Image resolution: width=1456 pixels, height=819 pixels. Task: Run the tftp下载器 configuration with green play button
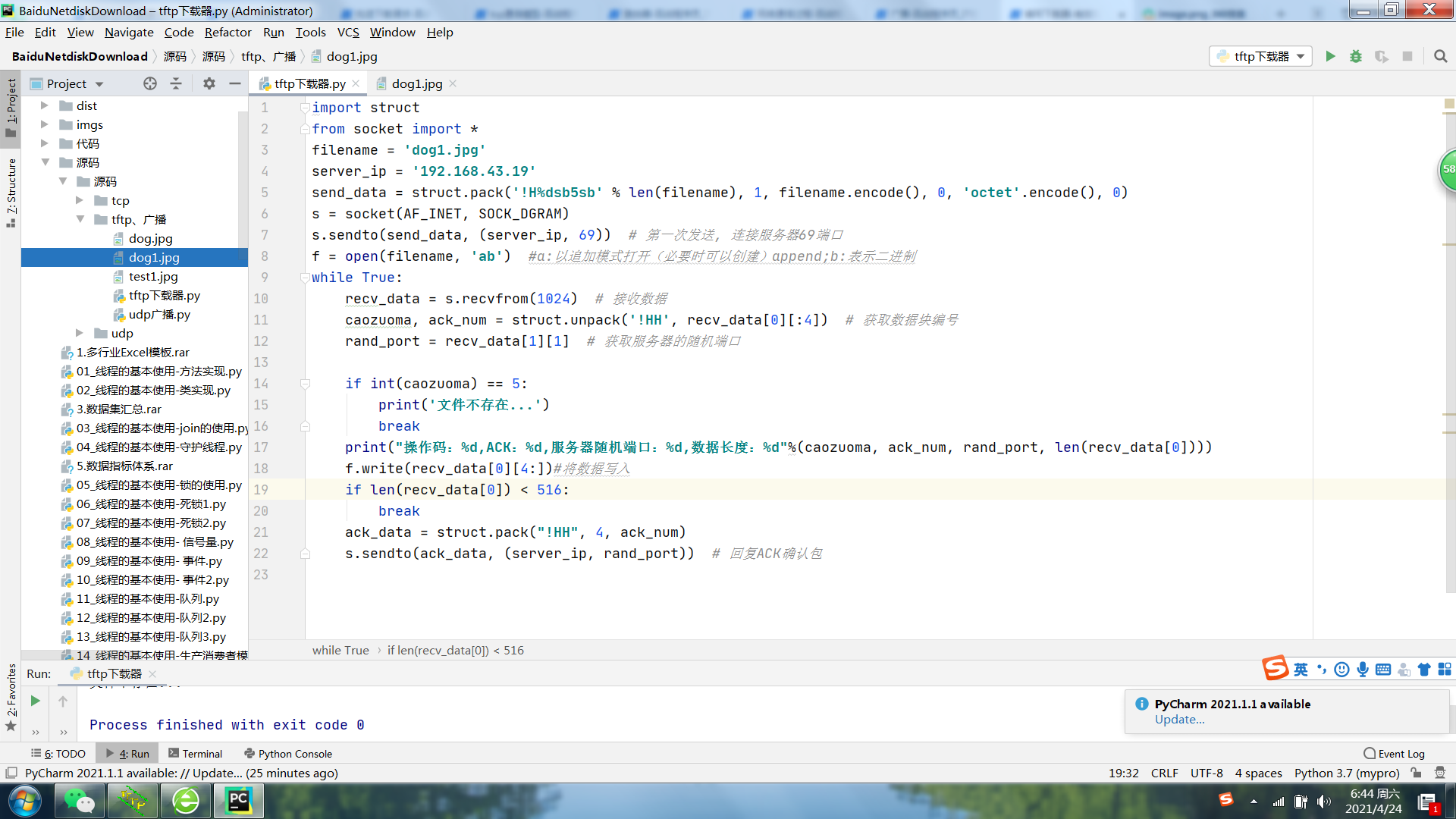tap(1330, 56)
